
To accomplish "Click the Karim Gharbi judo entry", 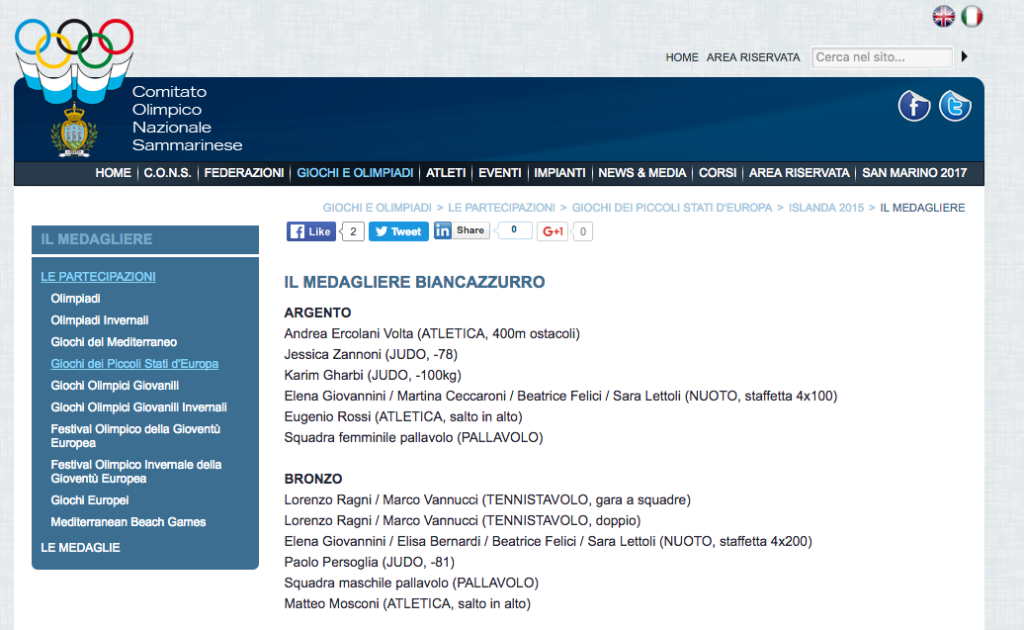I will point(372,375).
